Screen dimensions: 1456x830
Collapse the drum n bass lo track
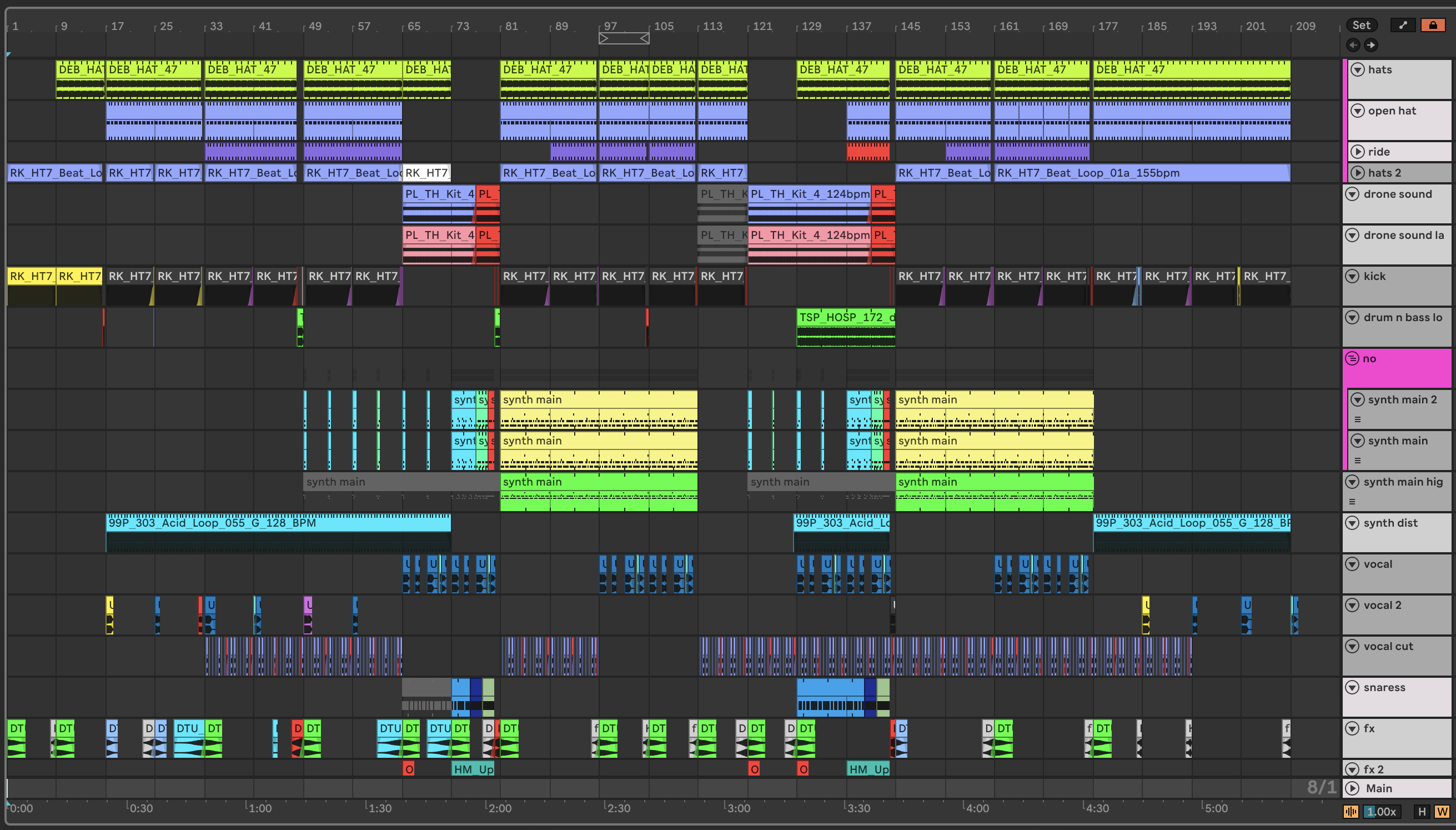pyautogui.click(x=1352, y=317)
